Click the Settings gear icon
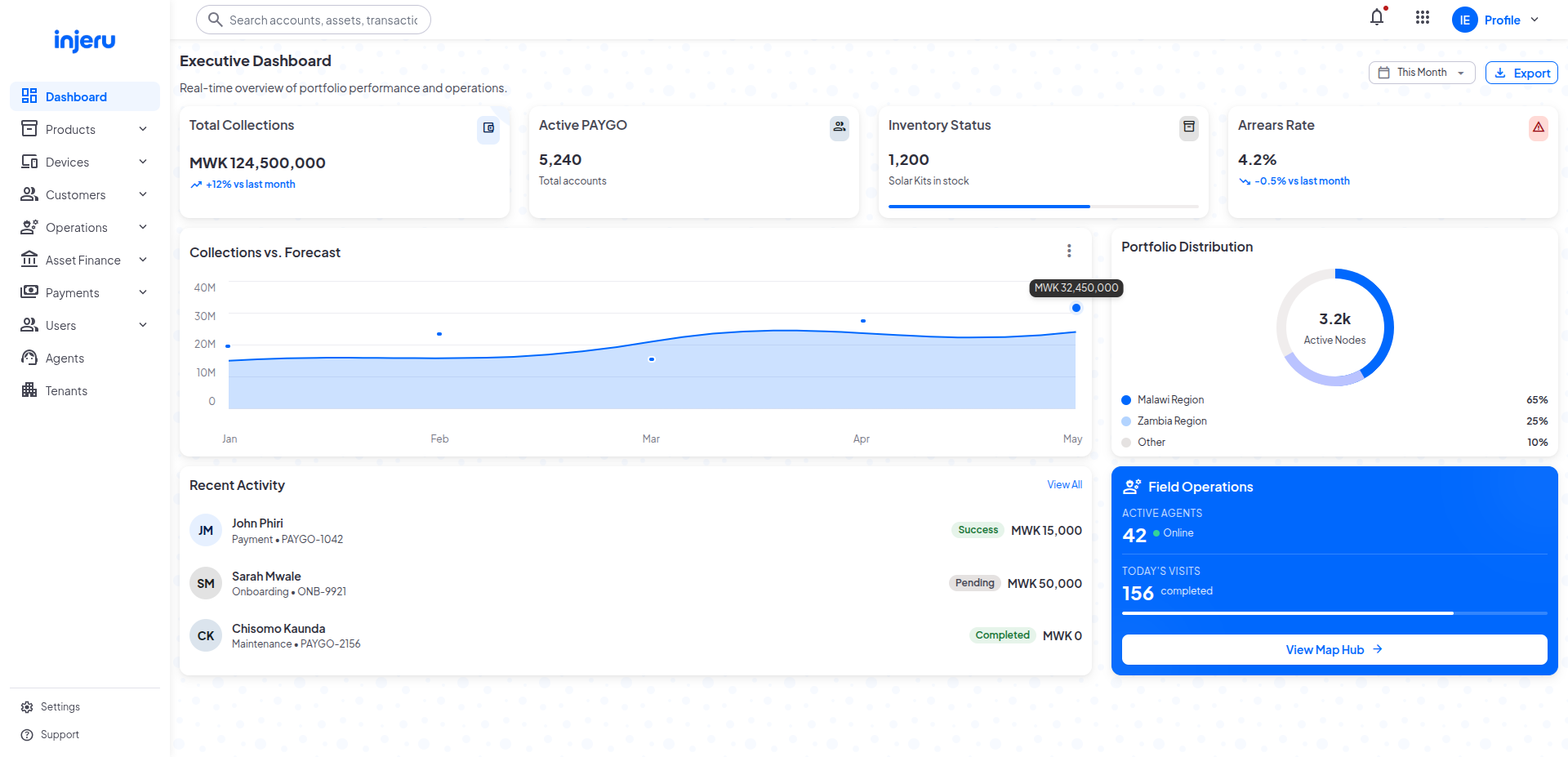 point(27,707)
